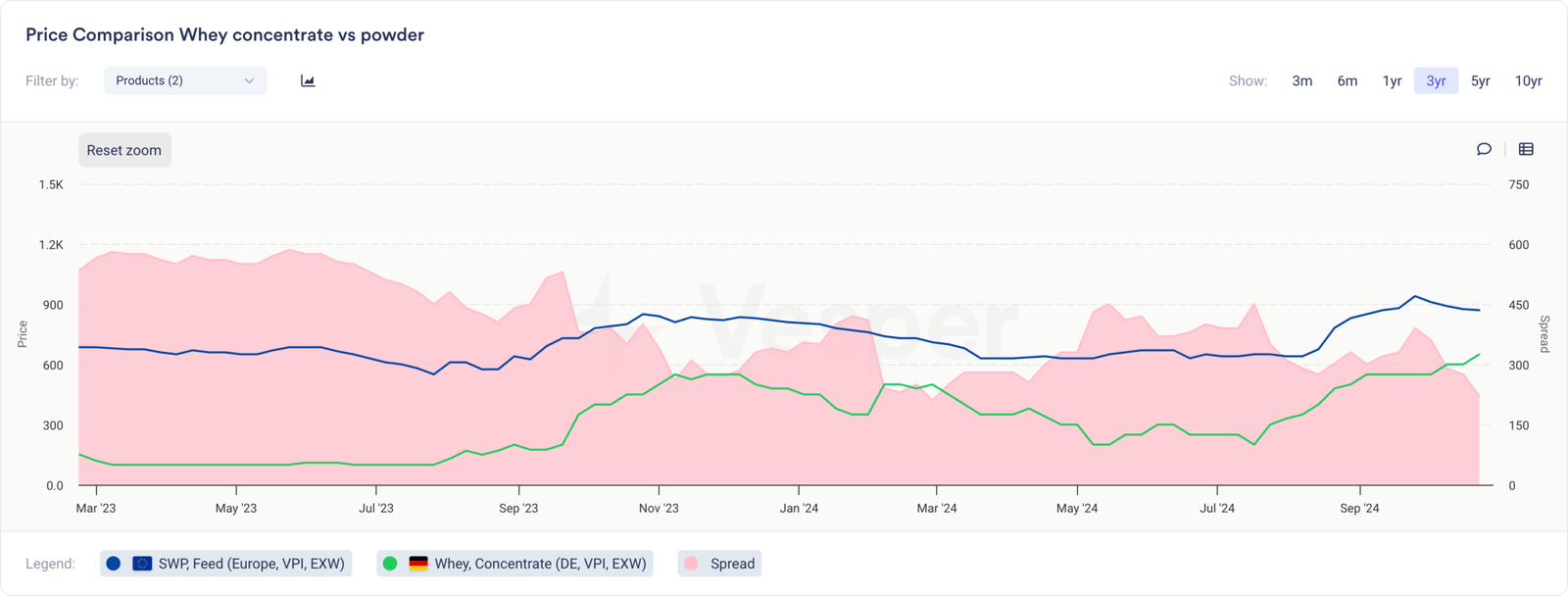
Task: Show the 10yr time range
Action: [x=1528, y=80]
